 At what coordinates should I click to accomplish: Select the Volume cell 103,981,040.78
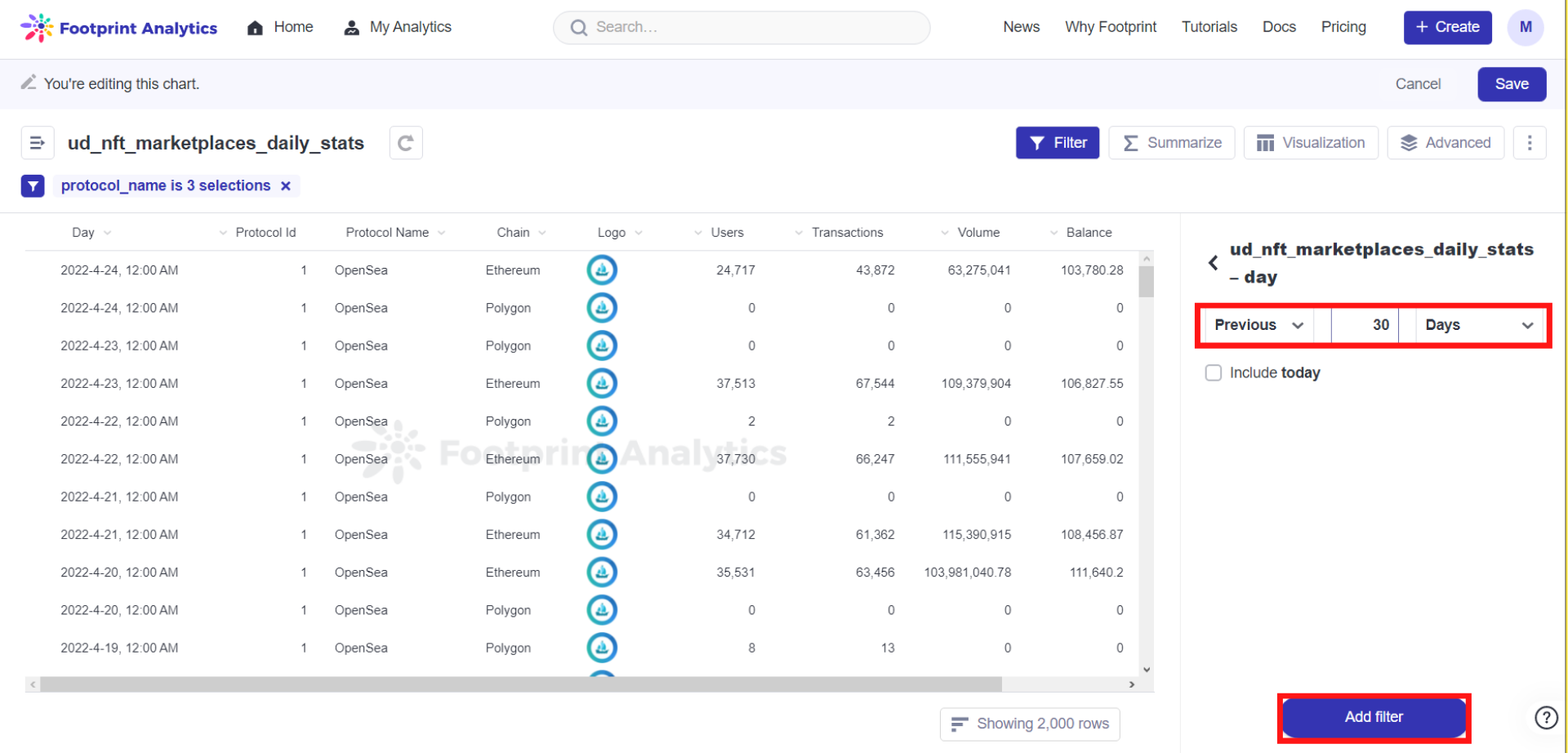tap(967, 573)
